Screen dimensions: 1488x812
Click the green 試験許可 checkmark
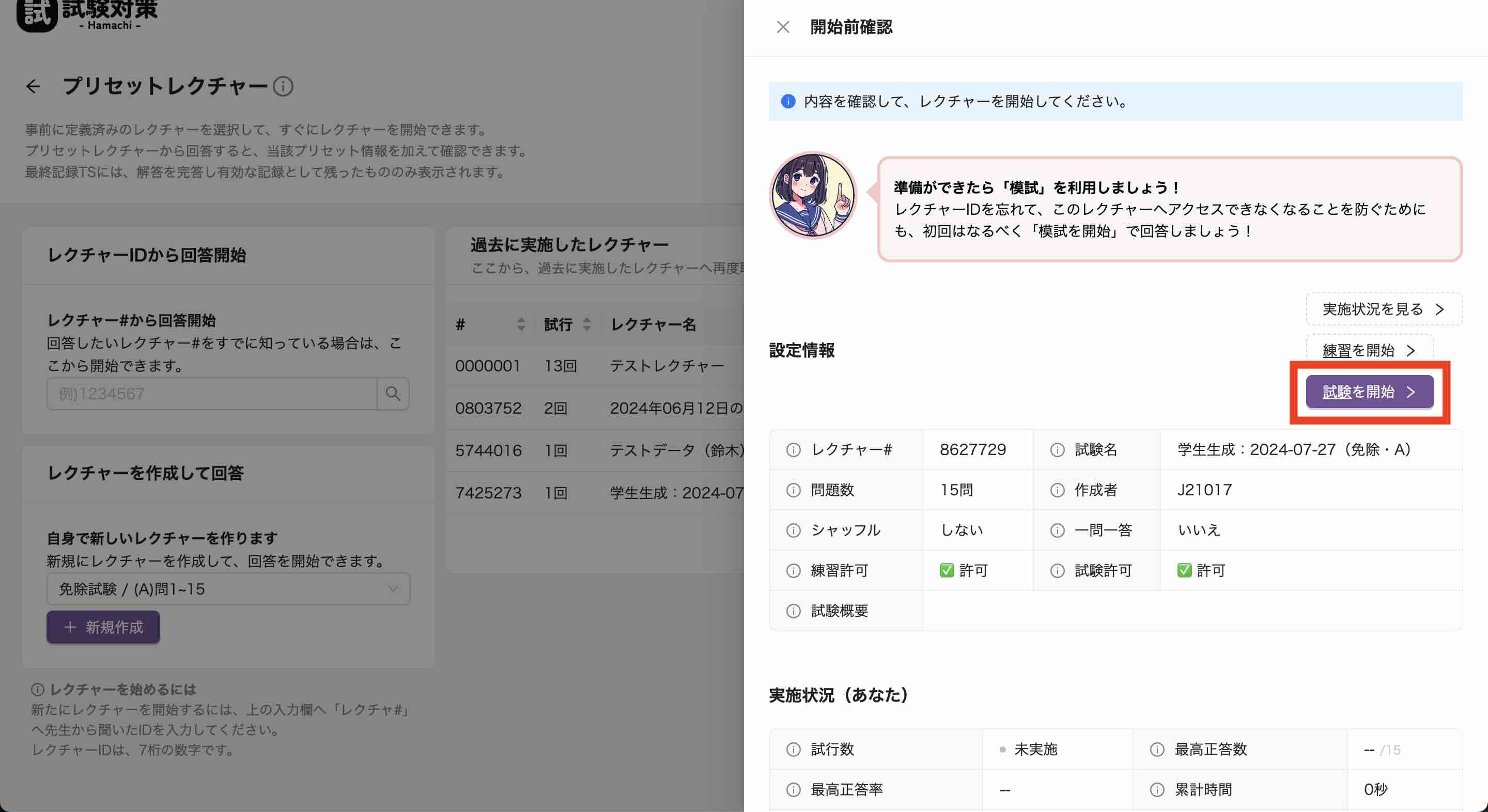(1184, 571)
